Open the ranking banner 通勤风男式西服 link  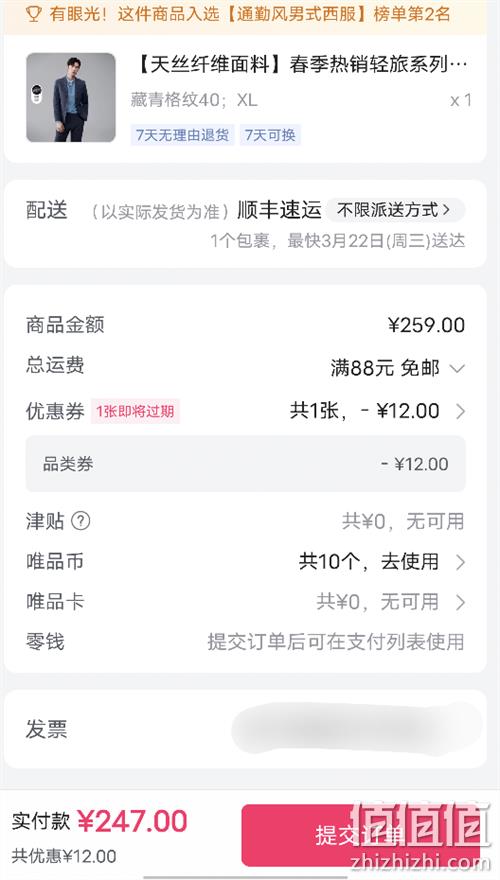tap(296, 14)
